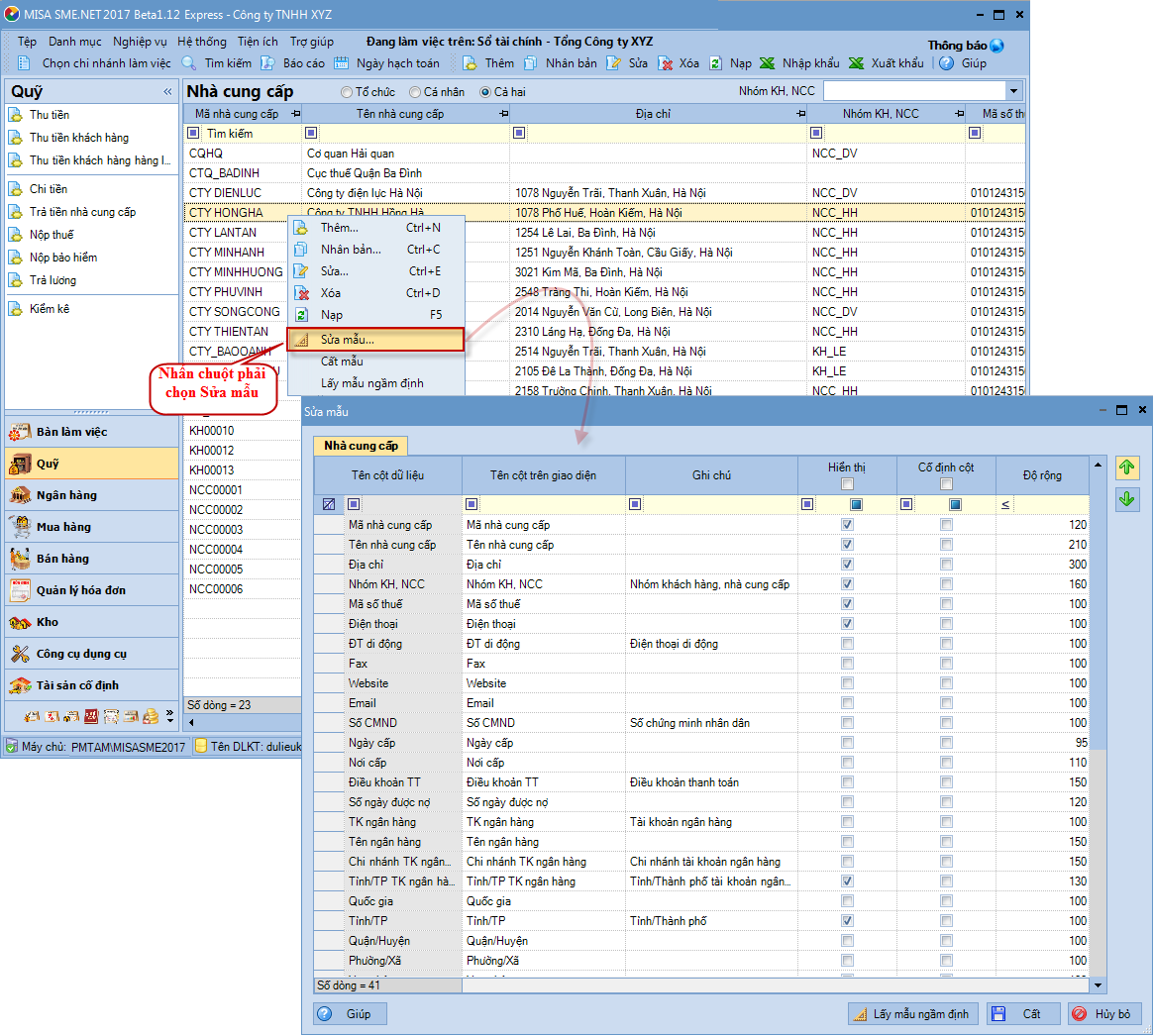Screen dimensions: 1154x1036
Task: Click the Xóa toolbar delete icon
Action: (666, 63)
